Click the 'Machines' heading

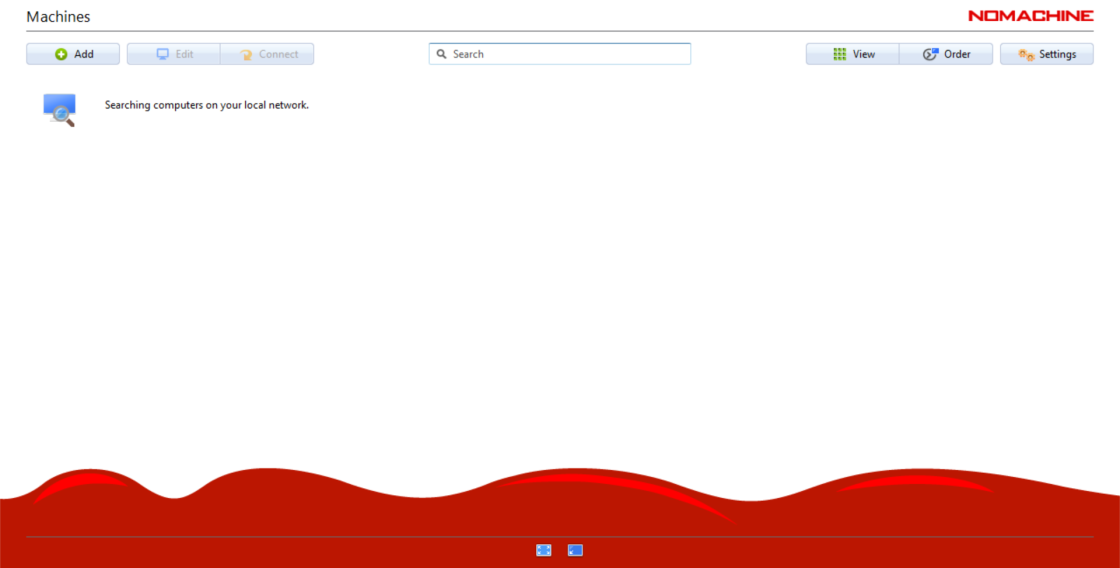click(59, 16)
